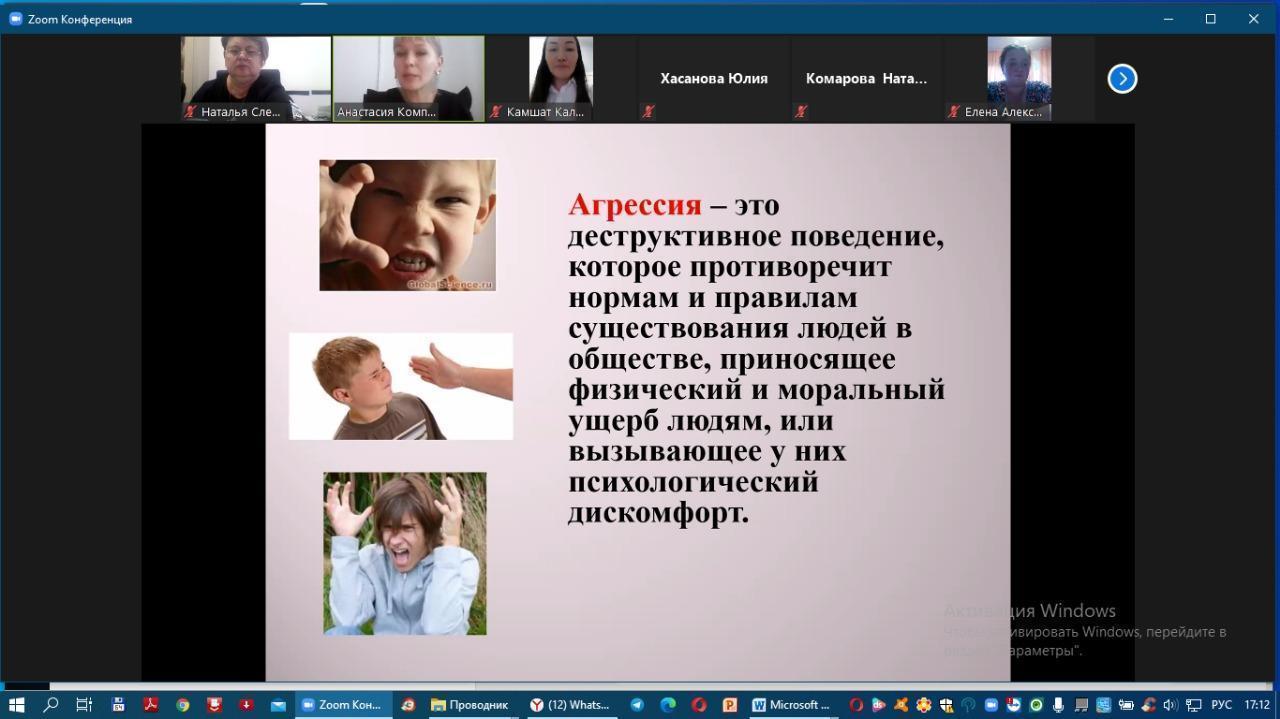Open the Windows Start menu
Image resolution: width=1280 pixels, height=719 pixels.
pos(16,705)
